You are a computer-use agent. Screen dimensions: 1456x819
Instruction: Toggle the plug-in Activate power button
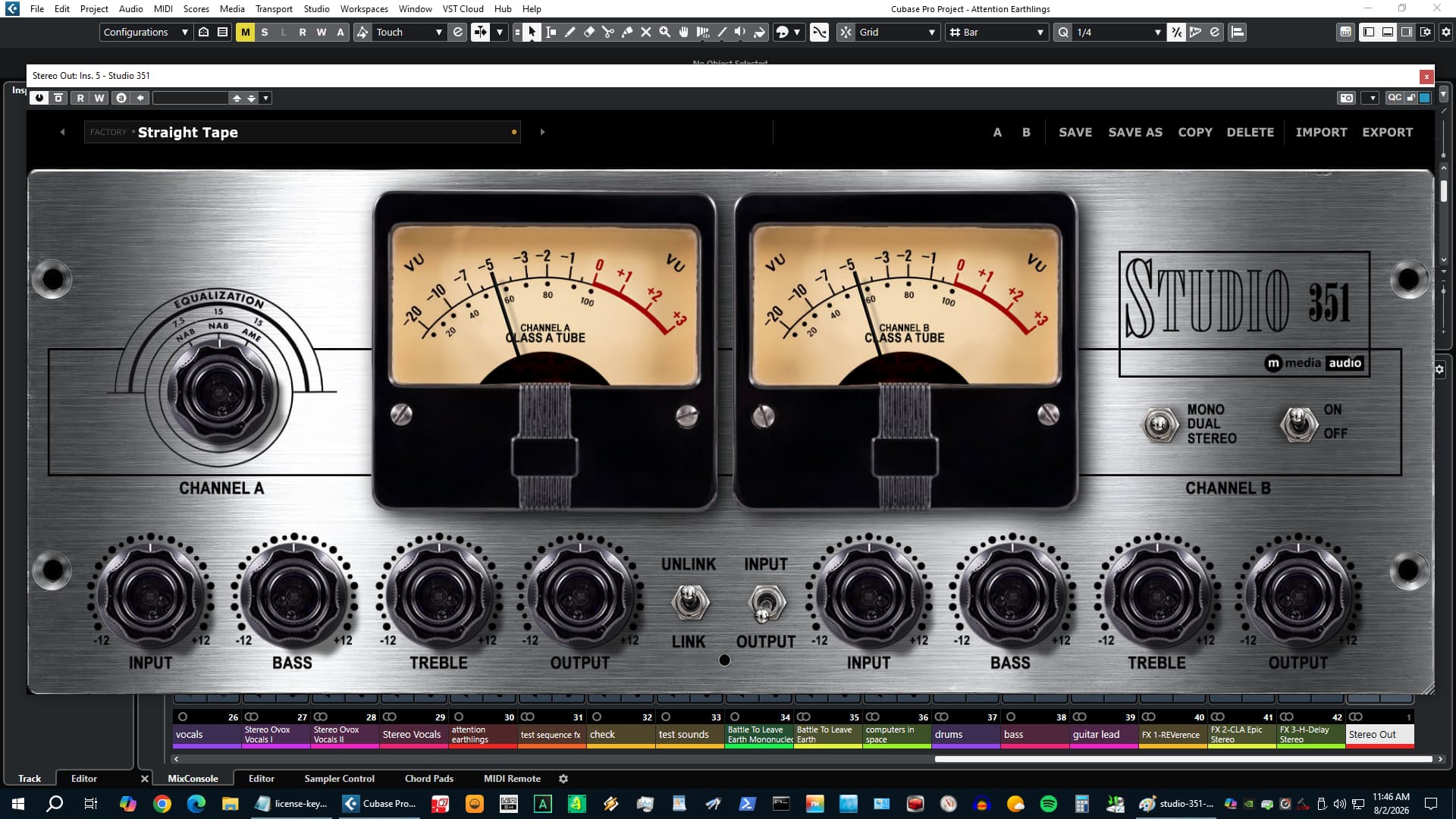39,98
